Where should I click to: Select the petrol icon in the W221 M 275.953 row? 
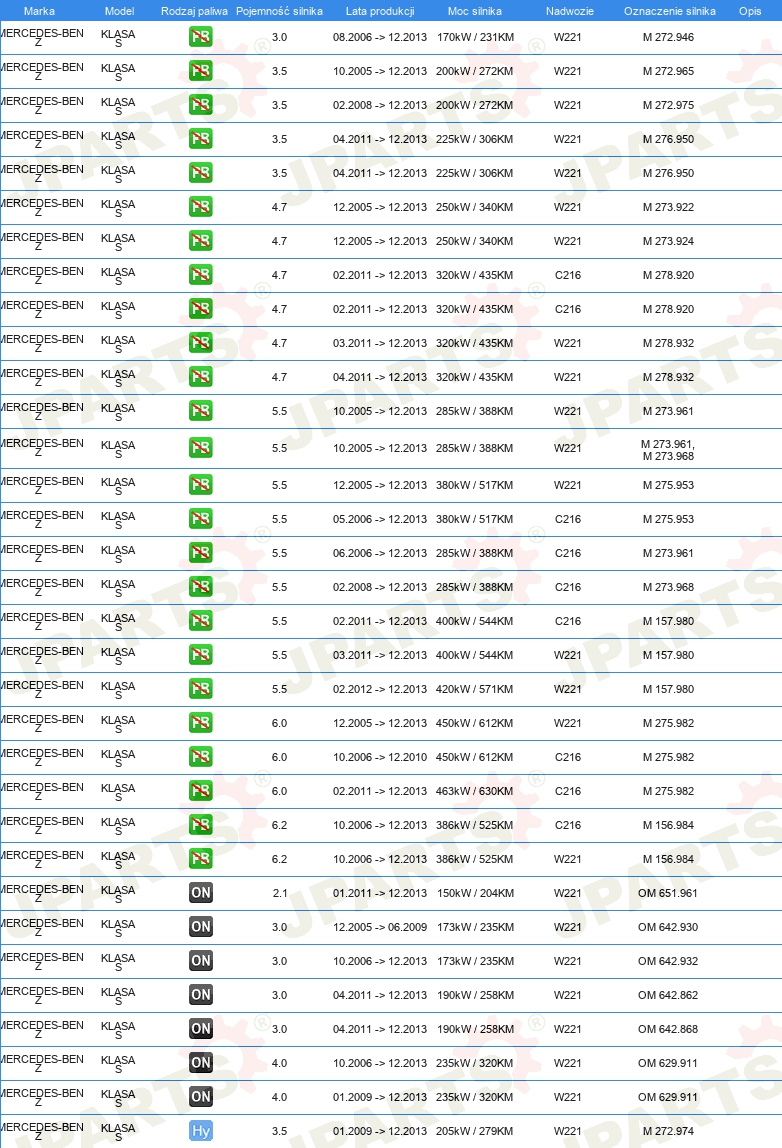coord(201,485)
